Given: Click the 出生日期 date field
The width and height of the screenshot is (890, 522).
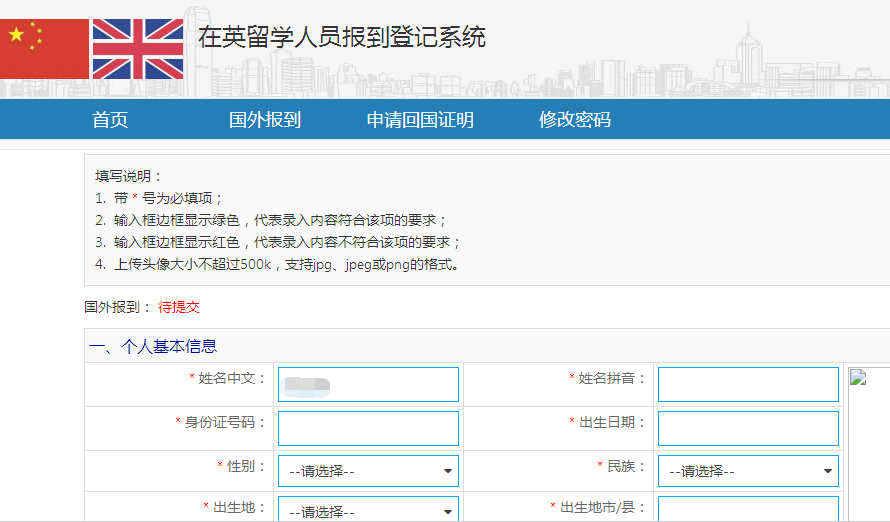Looking at the screenshot, I should pos(748,428).
